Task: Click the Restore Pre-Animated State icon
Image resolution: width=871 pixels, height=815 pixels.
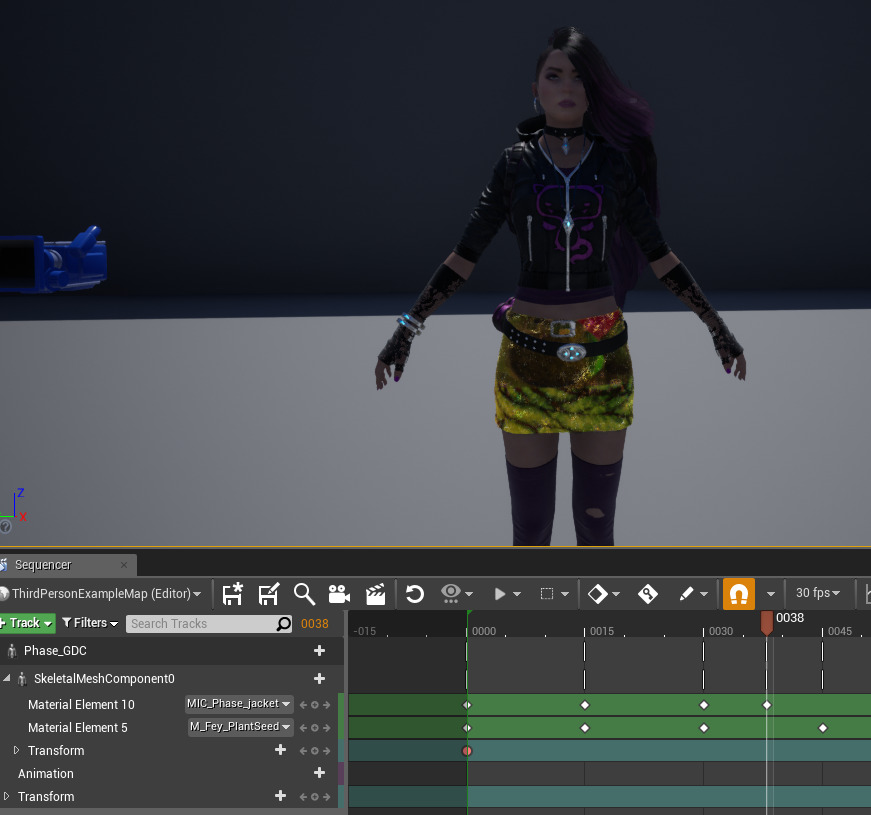Action: click(415, 594)
